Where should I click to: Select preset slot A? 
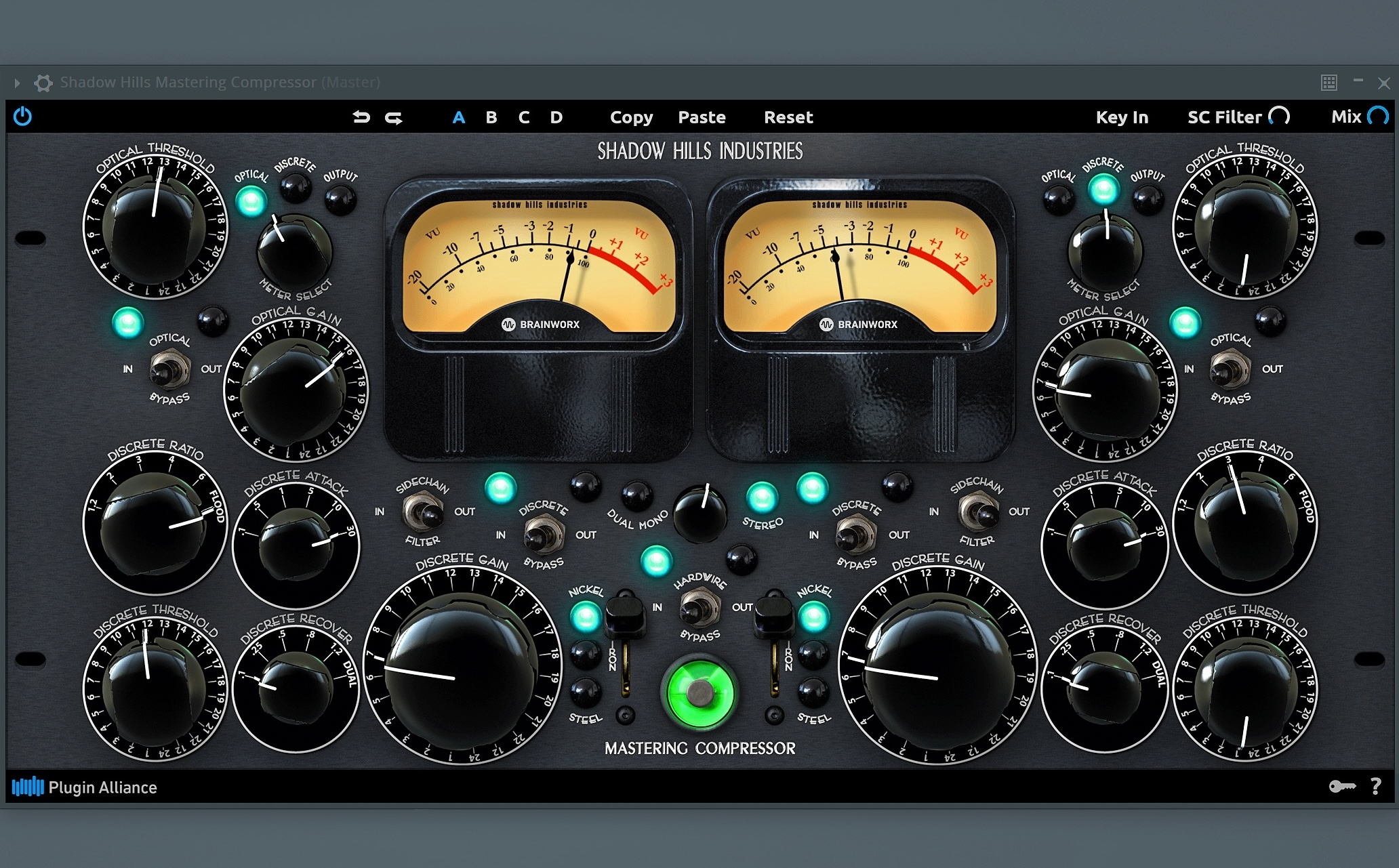pos(459,117)
